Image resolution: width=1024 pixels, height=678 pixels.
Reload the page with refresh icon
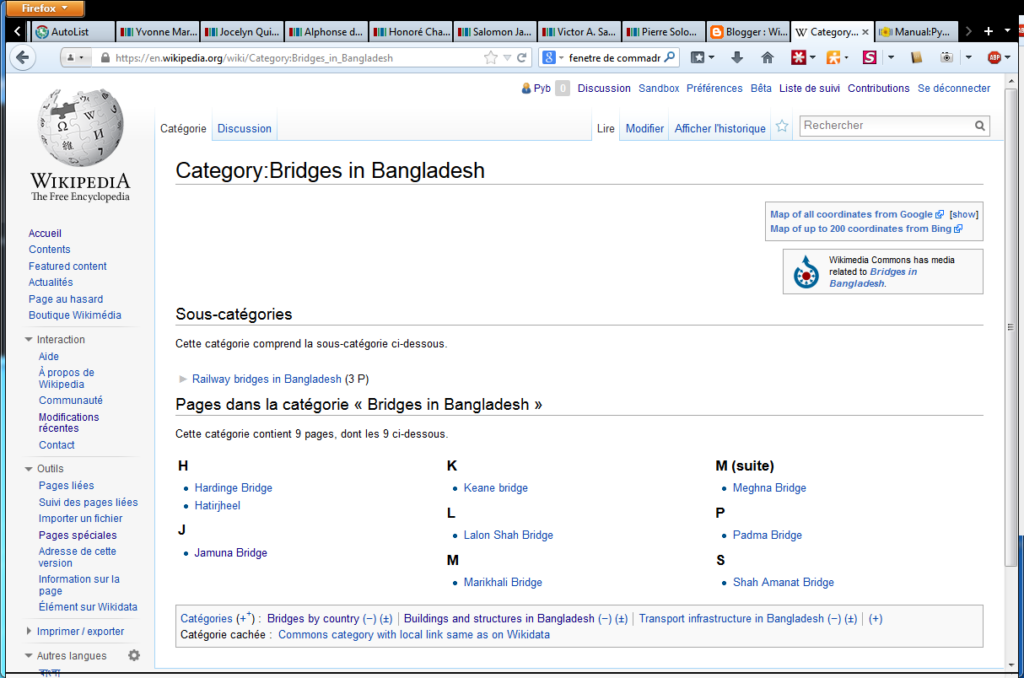[x=522, y=58]
